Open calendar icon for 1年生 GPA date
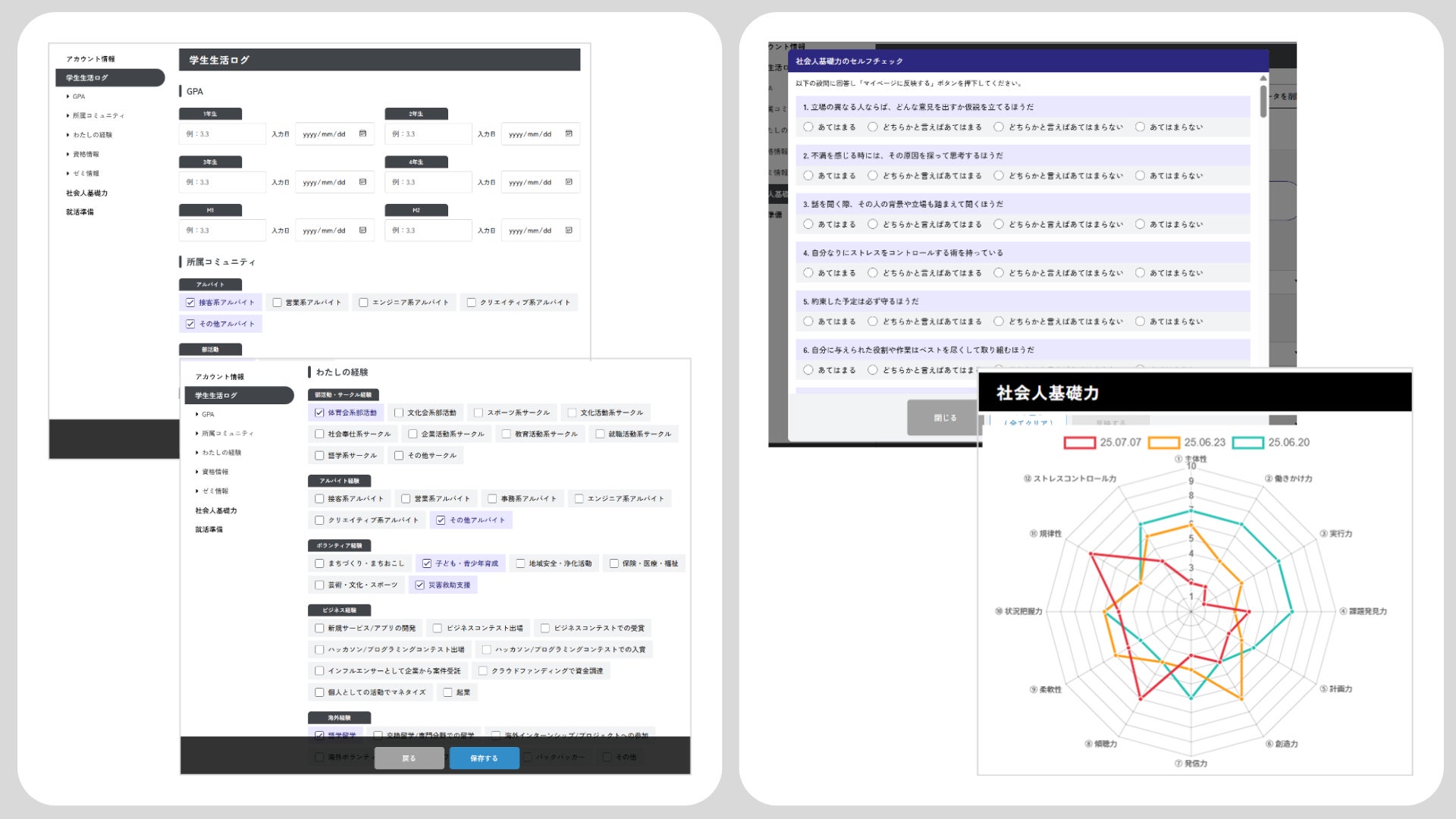 362,133
